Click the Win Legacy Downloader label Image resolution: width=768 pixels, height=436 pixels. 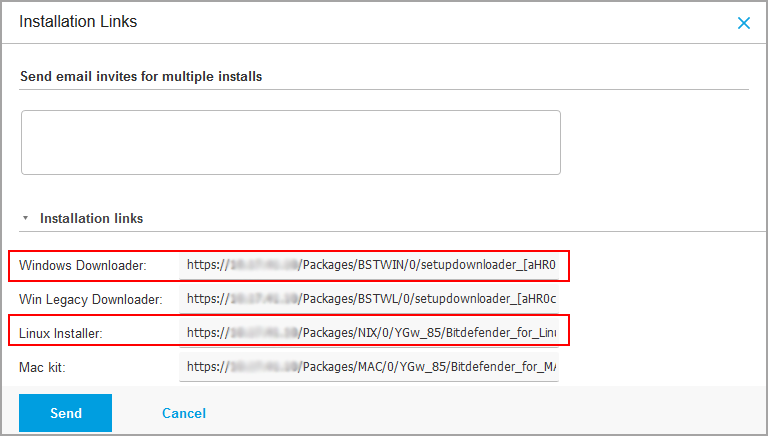coord(90,299)
